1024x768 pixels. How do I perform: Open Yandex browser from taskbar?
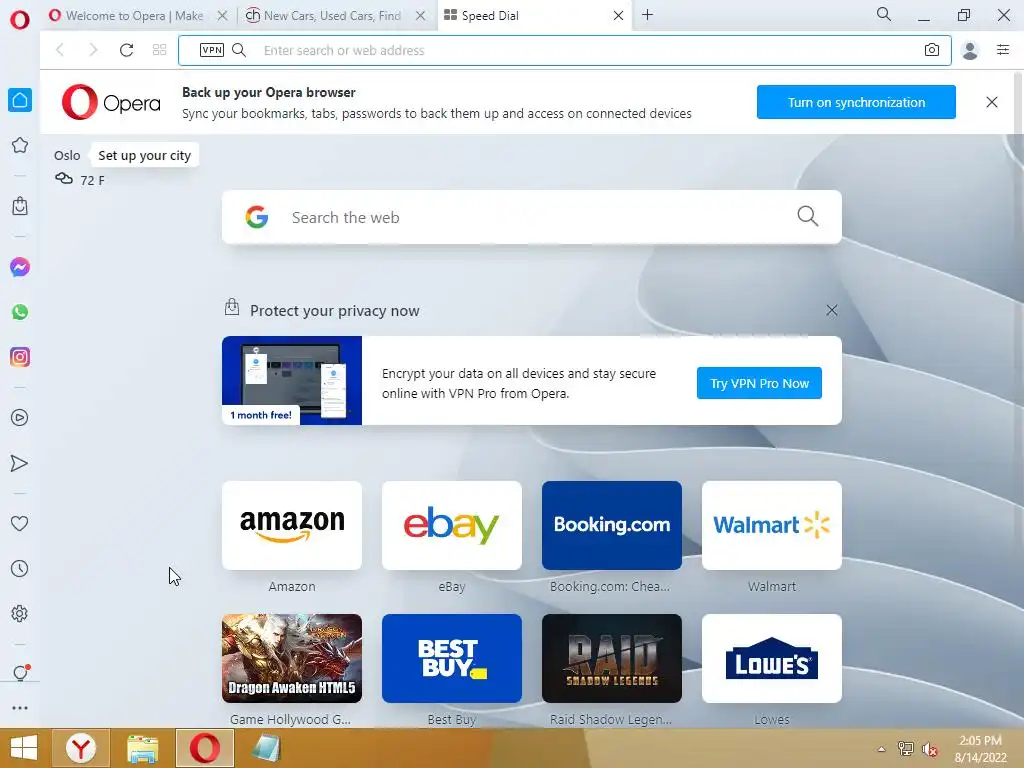pyautogui.click(x=80, y=748)
